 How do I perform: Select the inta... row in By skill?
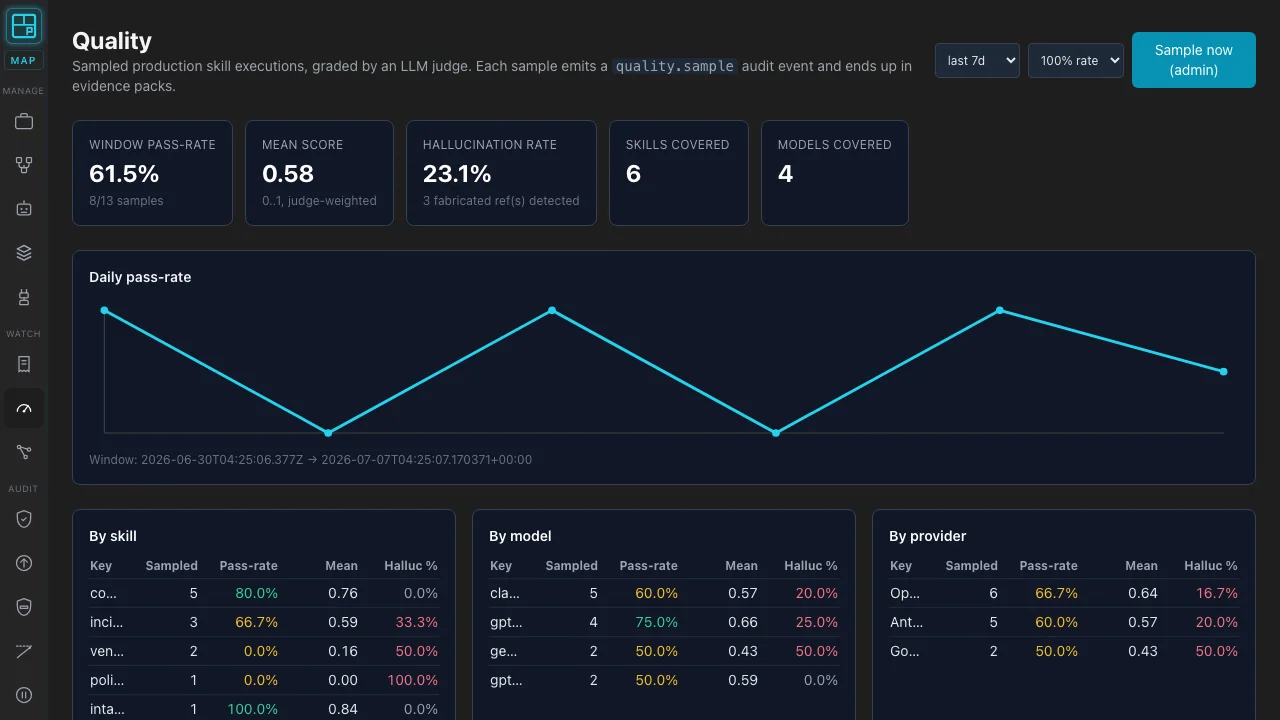tap(264, 709)
